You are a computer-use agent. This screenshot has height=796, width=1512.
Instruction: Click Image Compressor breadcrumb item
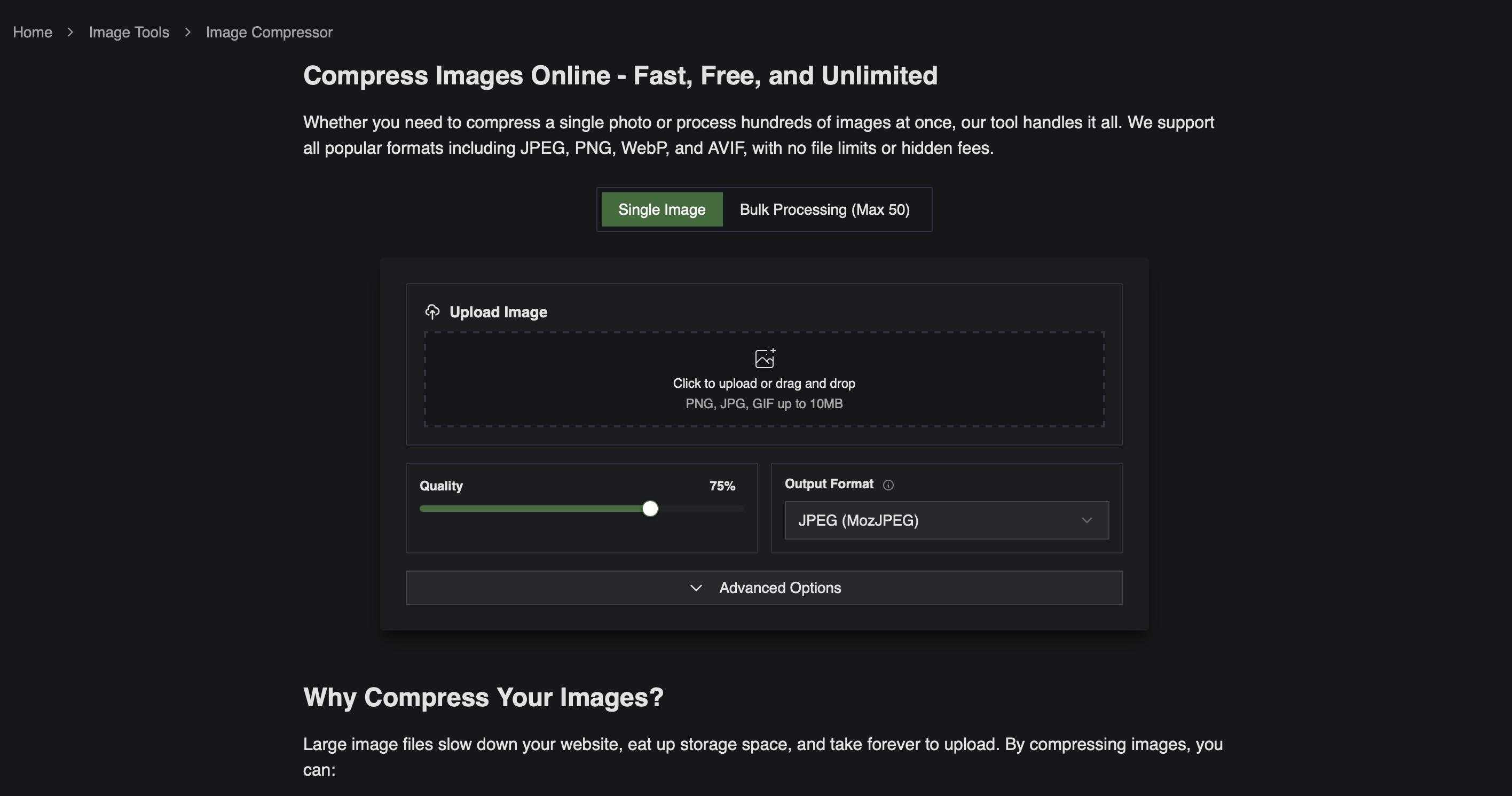269,32
